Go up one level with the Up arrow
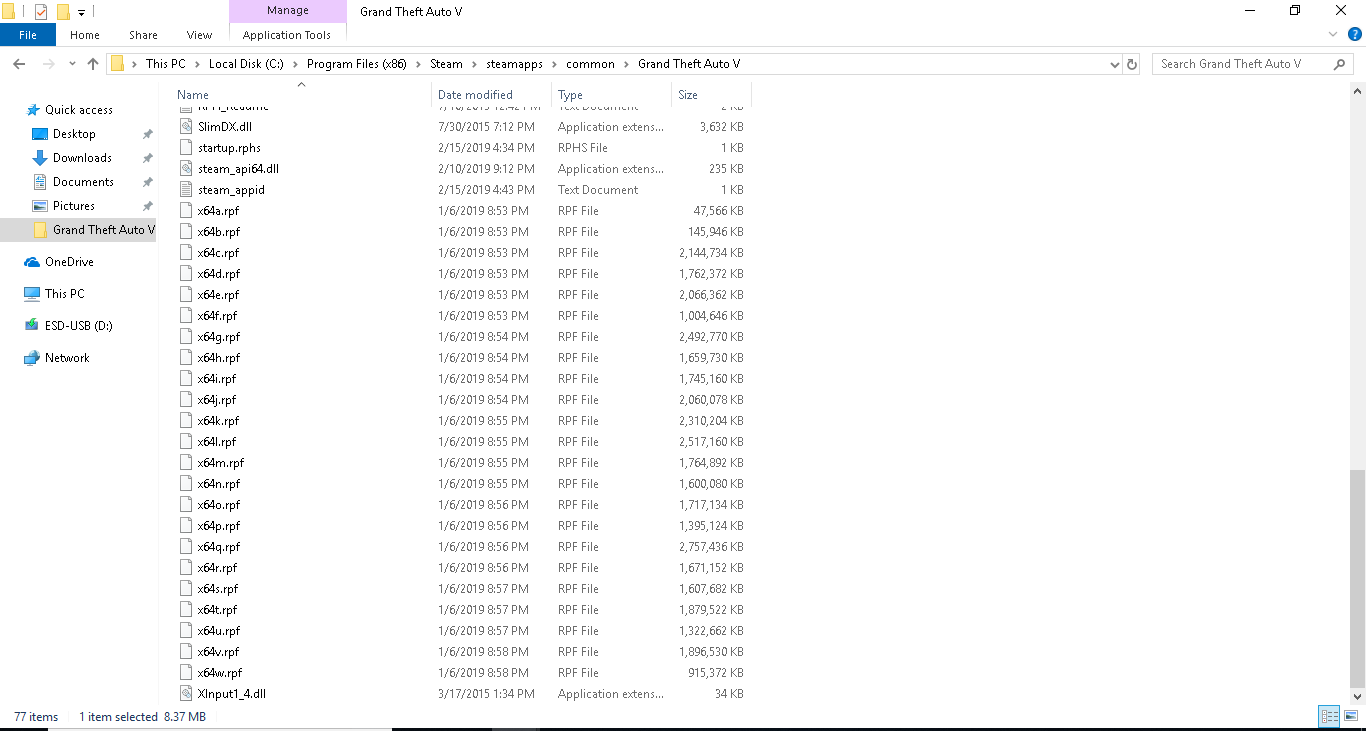1366x731 pixels. point(93,64)
